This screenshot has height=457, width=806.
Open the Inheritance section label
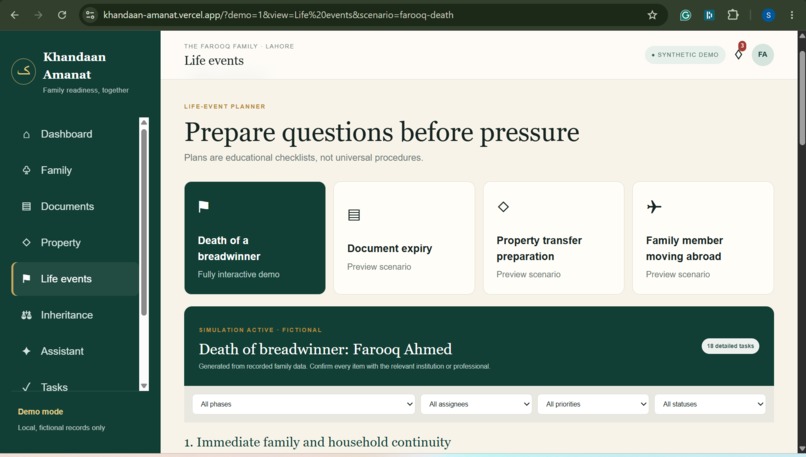coord(67,315)
